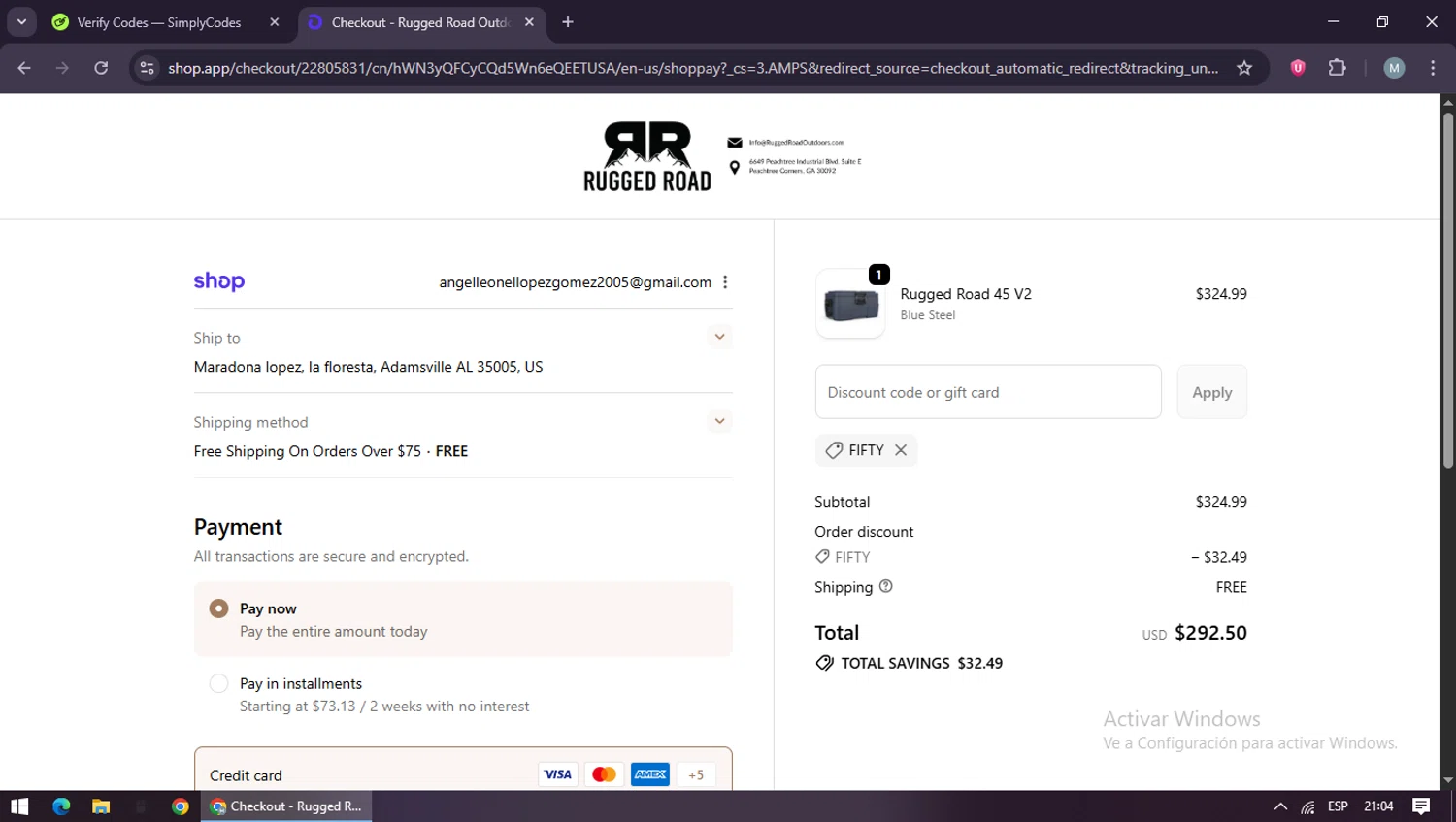
Task: Open a new browser tab
Action: point(568,22)
